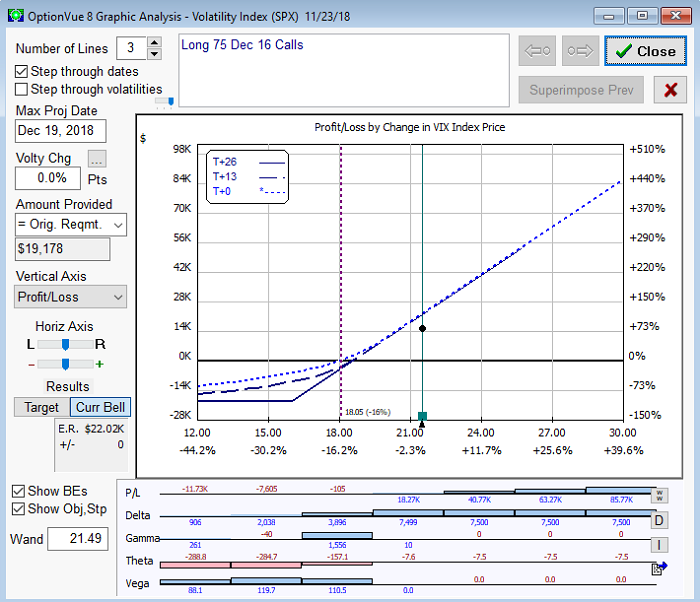Click the left arrow previous-step icon
The image size is (700, 602).
[539, 51]
